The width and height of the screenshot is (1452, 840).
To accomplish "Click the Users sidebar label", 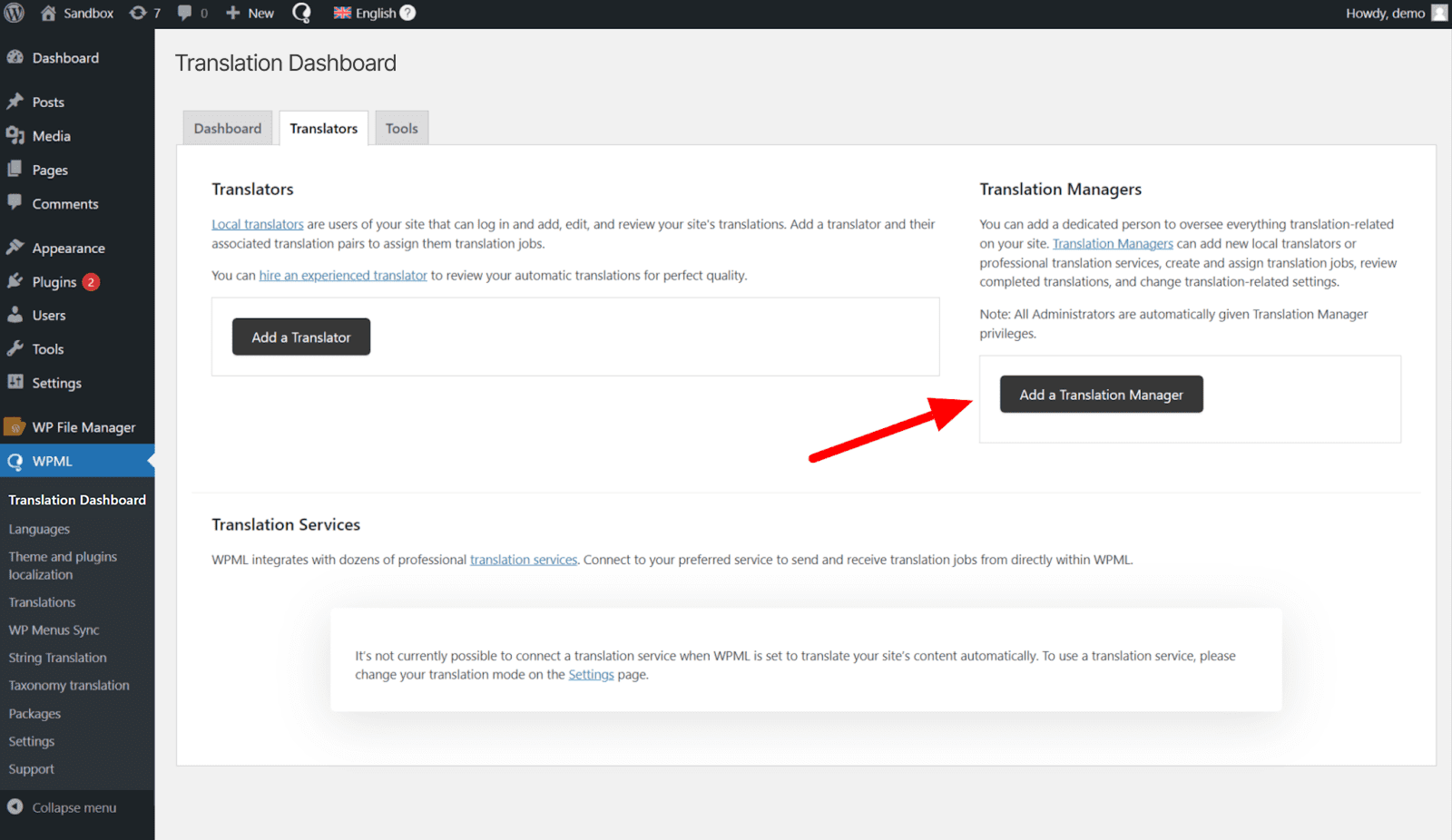I will 49,316.
